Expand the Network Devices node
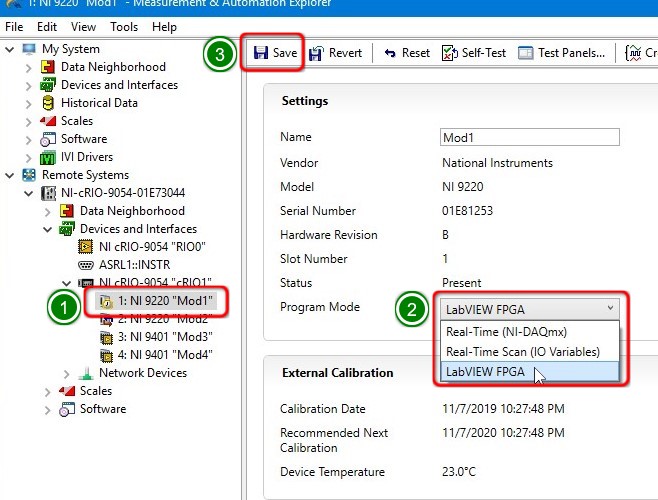Screen dimensions: 658x500 66,374
